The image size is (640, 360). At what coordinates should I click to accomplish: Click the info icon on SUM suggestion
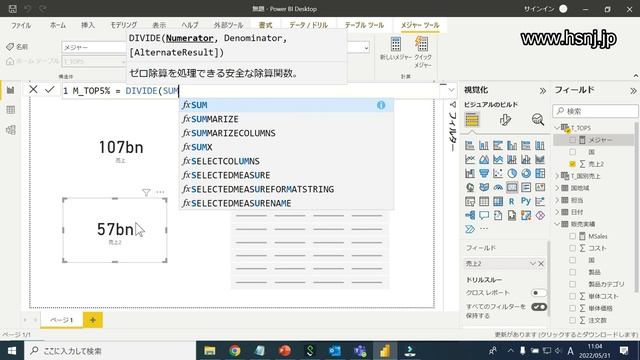point(381,105)
